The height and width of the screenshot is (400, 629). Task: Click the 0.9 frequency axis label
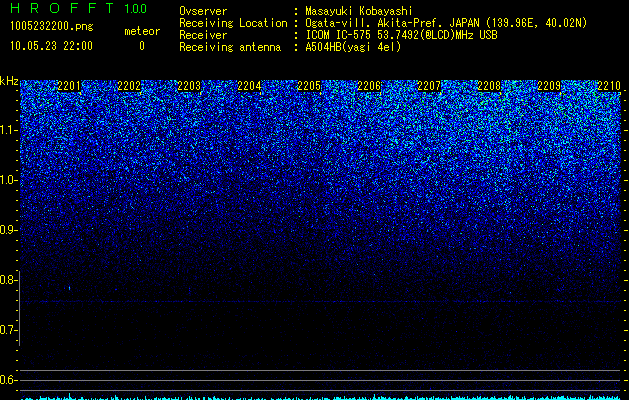click(9, 230)
